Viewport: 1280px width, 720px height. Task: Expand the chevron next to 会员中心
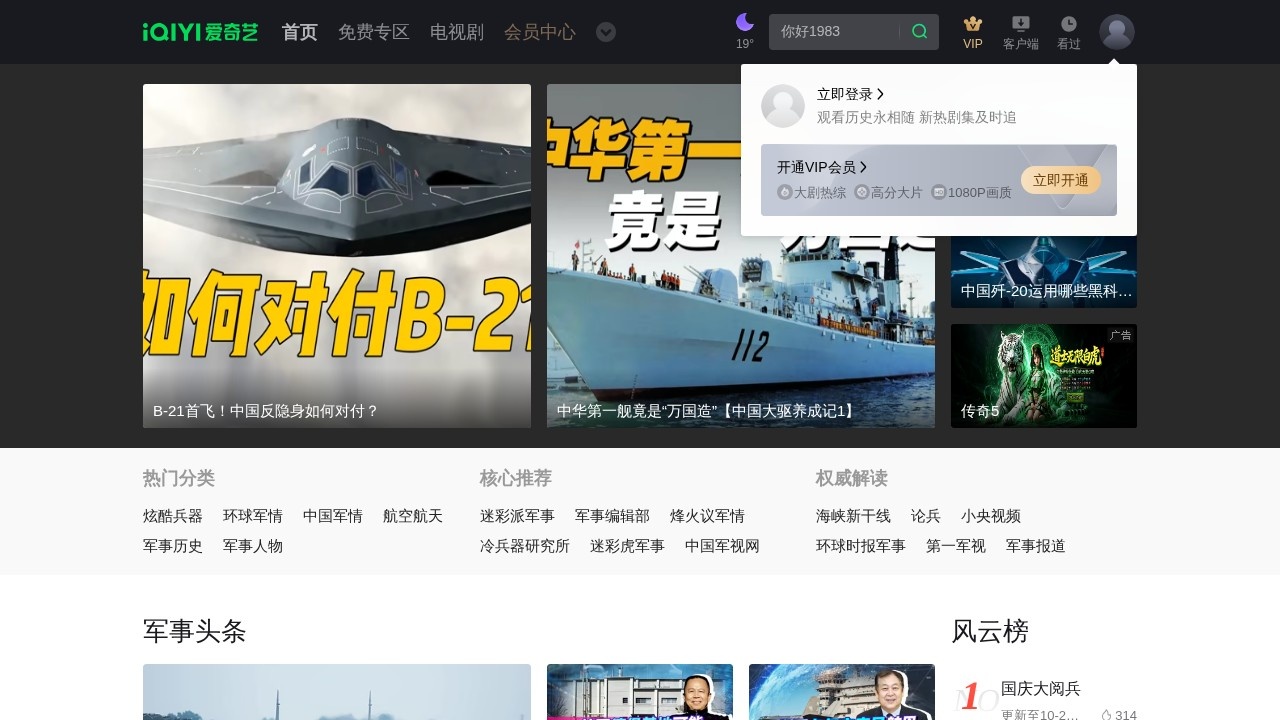[x=605, y=32]
